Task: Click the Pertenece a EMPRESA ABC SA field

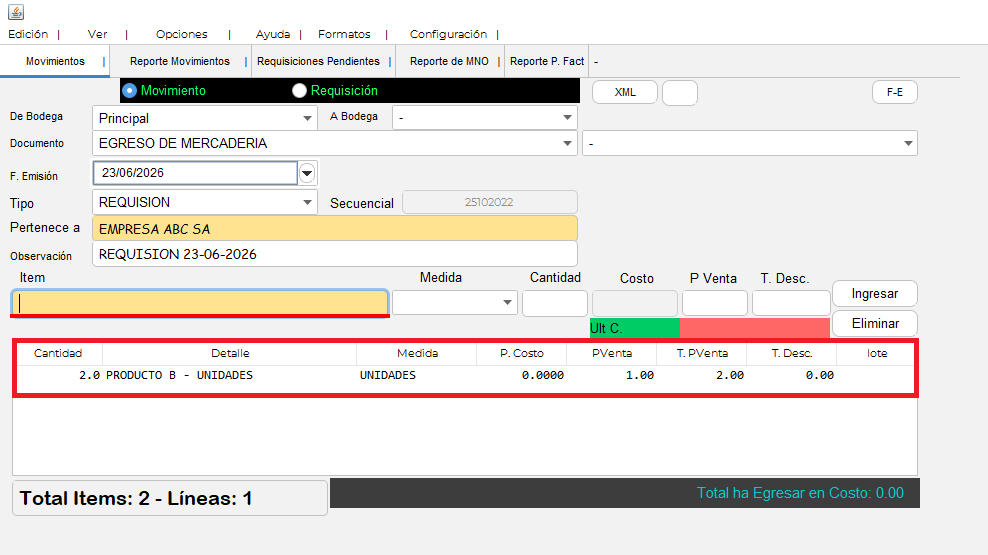Action: 335,228
